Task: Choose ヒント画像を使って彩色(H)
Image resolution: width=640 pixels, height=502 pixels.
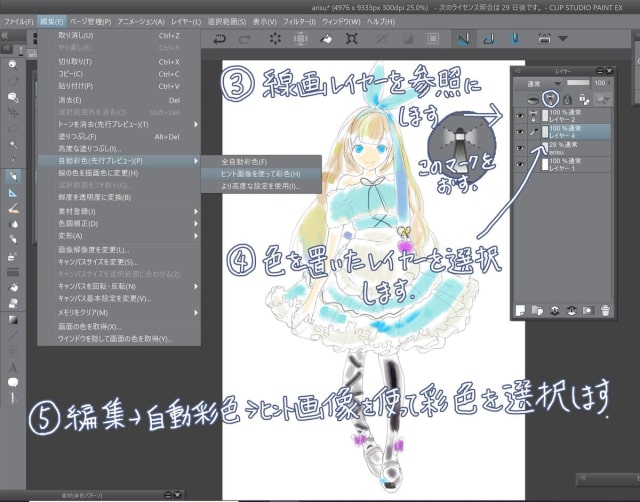Action: [261, 174]
